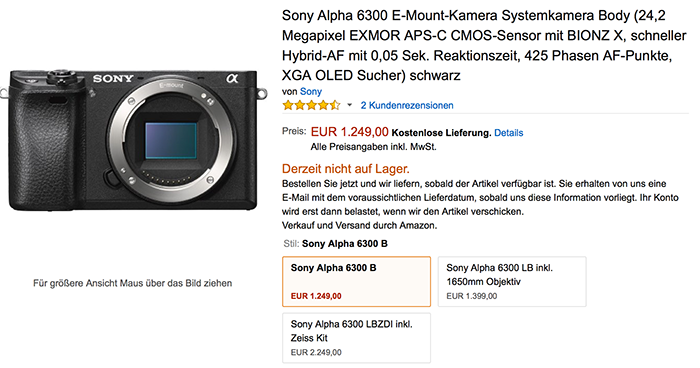Open the Sony brand link
The width and height of the screenshot is (700, 368).
(x=311, y=92)
